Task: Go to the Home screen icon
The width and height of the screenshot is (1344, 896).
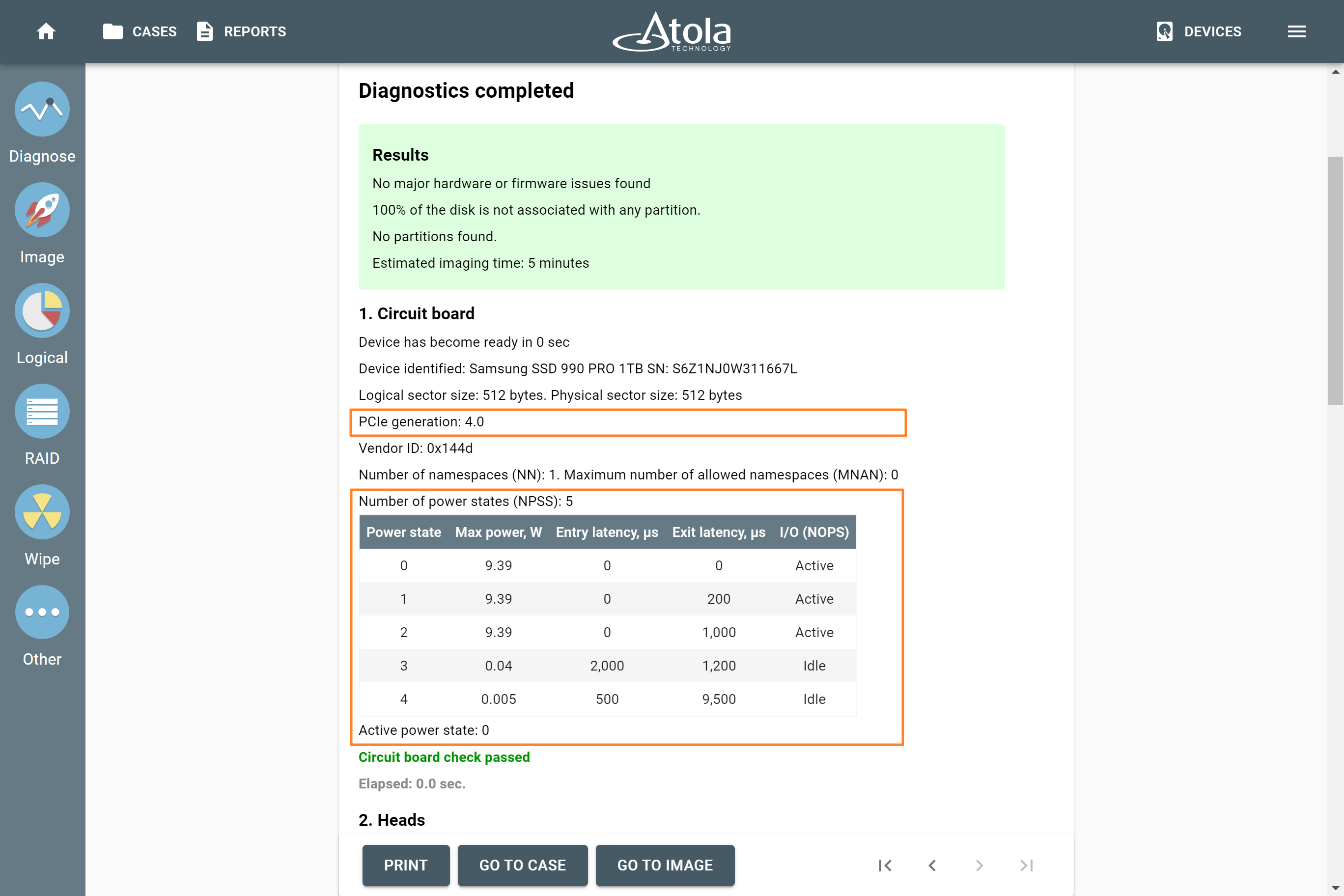Action: [x=46, y=31]
